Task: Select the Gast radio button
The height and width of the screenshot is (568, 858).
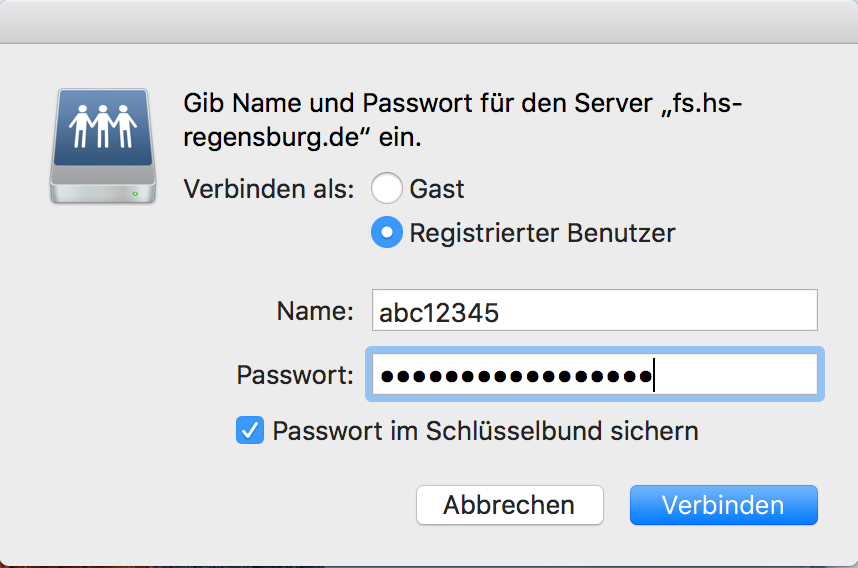Action: (x=386, y=188)
